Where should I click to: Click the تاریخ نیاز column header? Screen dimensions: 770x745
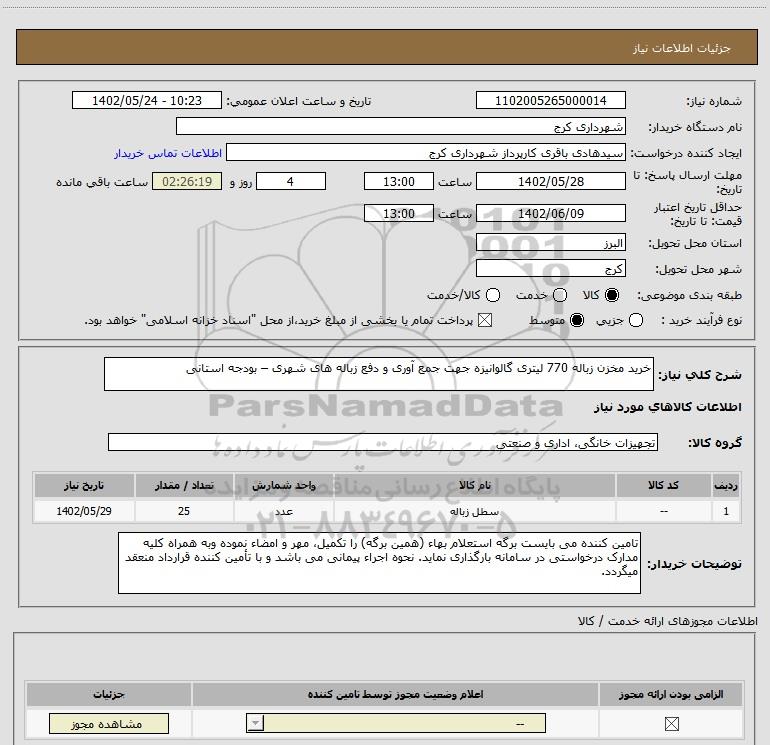[x=84, y=485]
